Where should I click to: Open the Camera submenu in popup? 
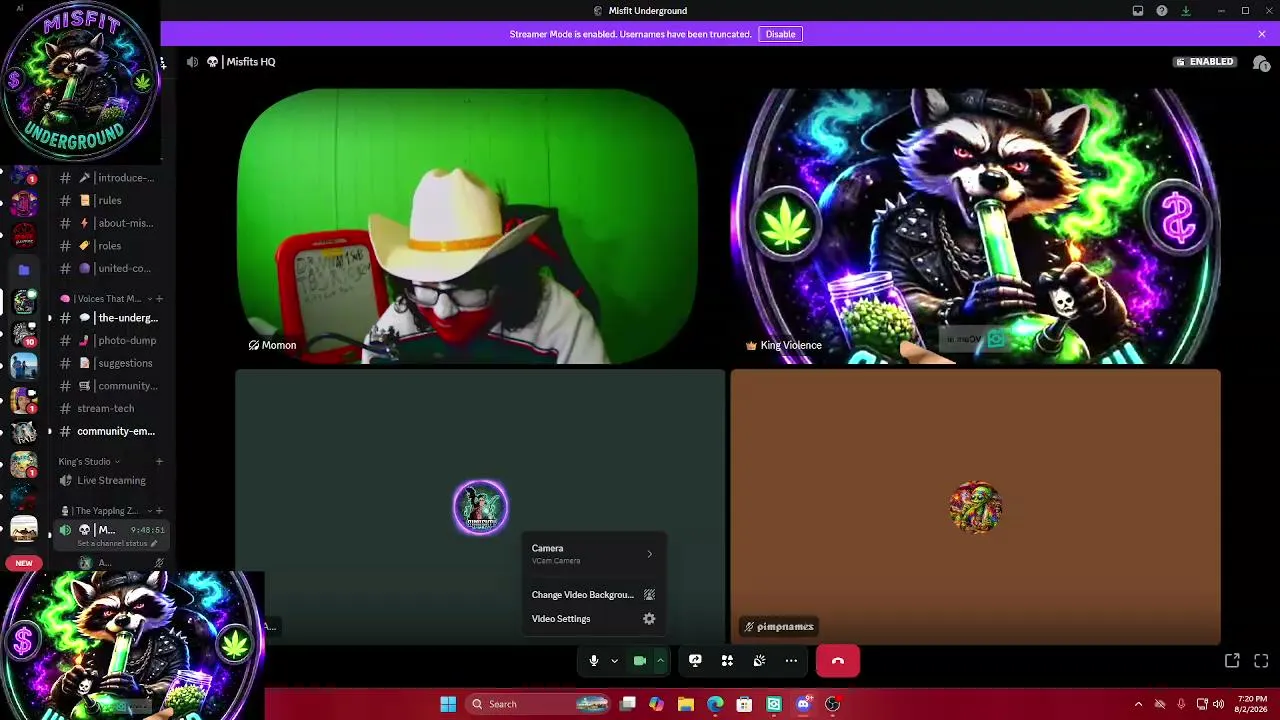tap(593, 554)
